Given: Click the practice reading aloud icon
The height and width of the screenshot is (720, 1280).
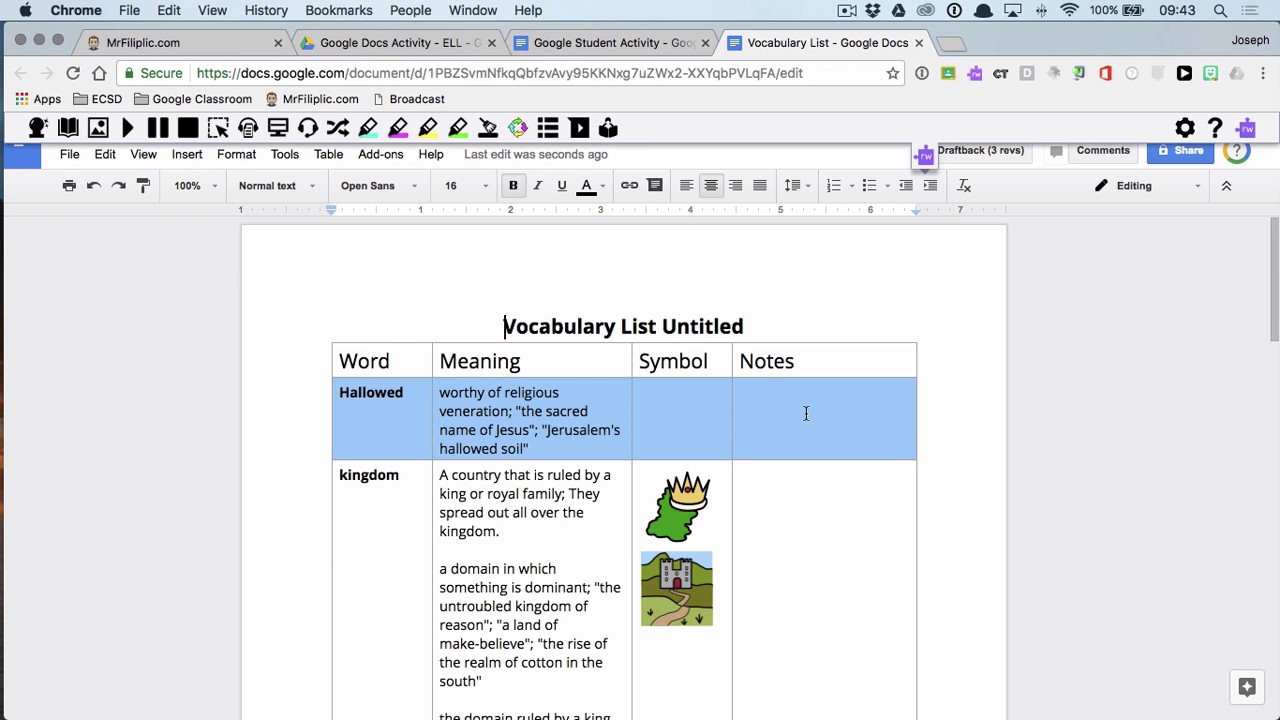Looking at the screenshot, I should 608,128.
